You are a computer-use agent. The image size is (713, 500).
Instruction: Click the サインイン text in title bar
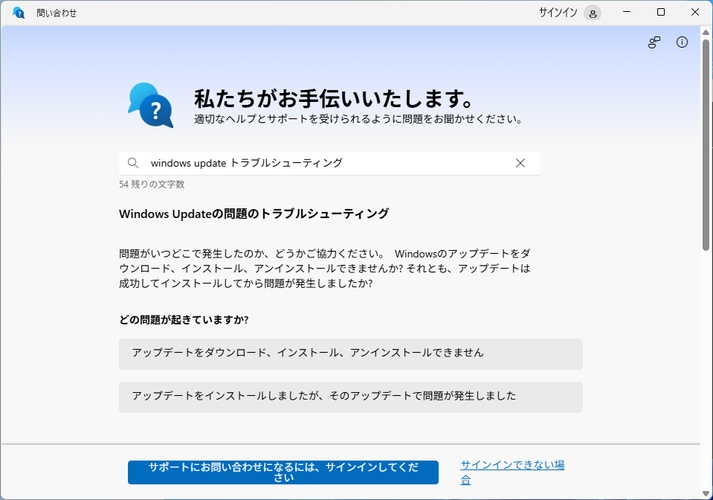tap(558, 13)
